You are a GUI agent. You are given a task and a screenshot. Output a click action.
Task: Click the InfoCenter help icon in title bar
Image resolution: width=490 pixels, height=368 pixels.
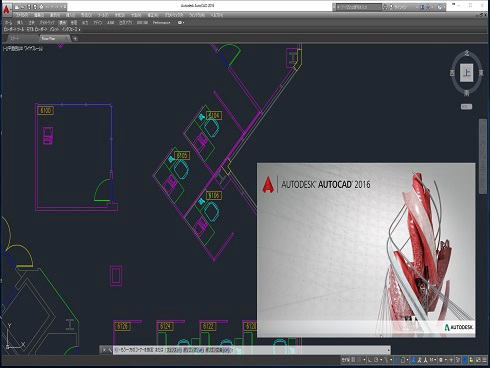[439, 7]
